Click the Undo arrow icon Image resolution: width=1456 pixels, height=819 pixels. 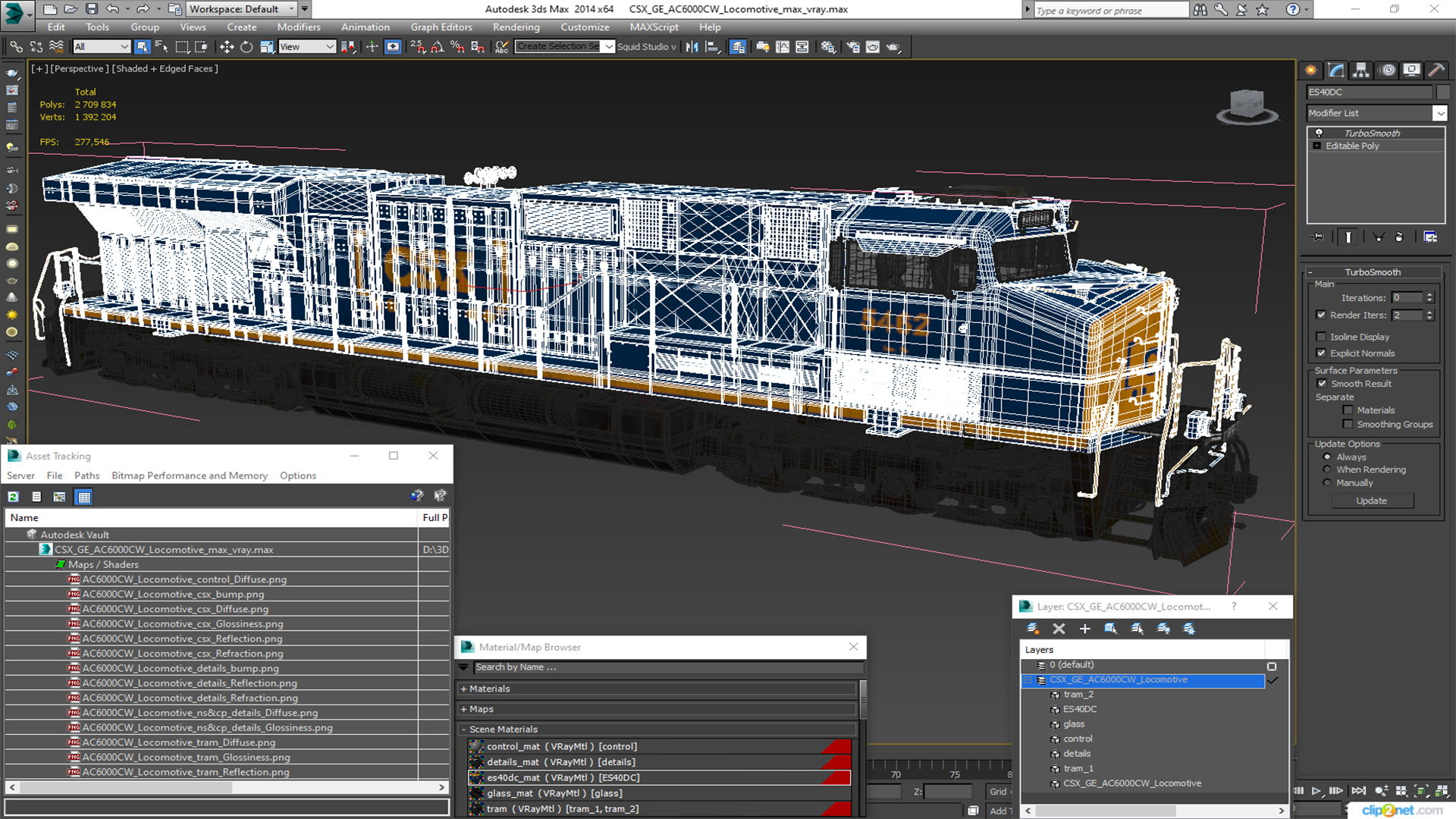(x=112, y=9)
